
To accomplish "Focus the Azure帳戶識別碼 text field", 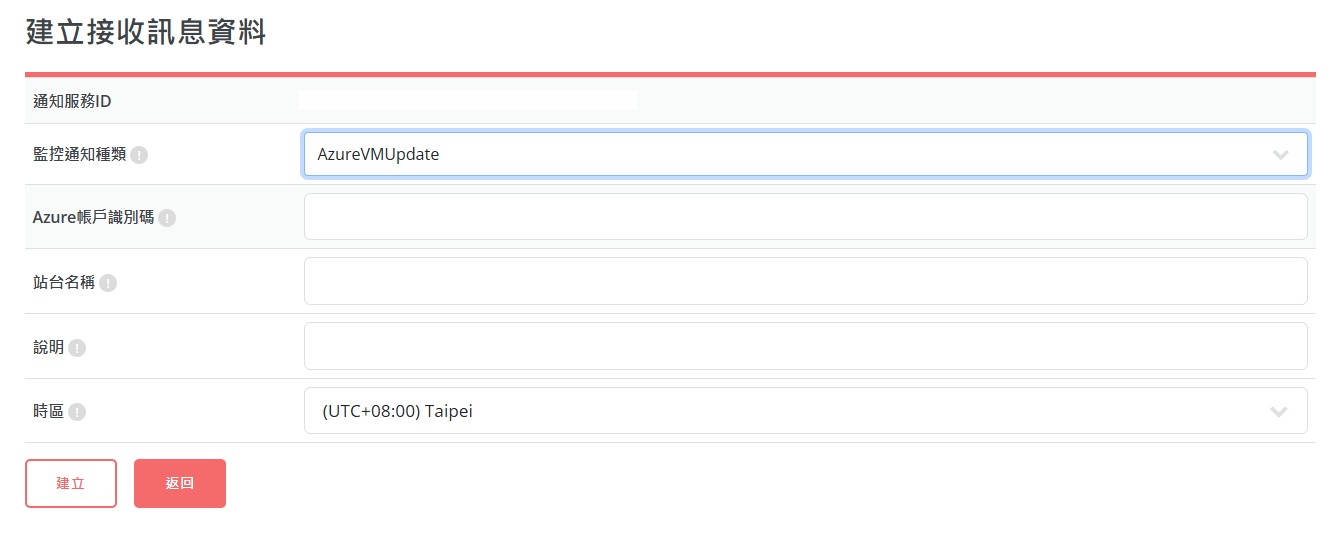I will 805,217.
